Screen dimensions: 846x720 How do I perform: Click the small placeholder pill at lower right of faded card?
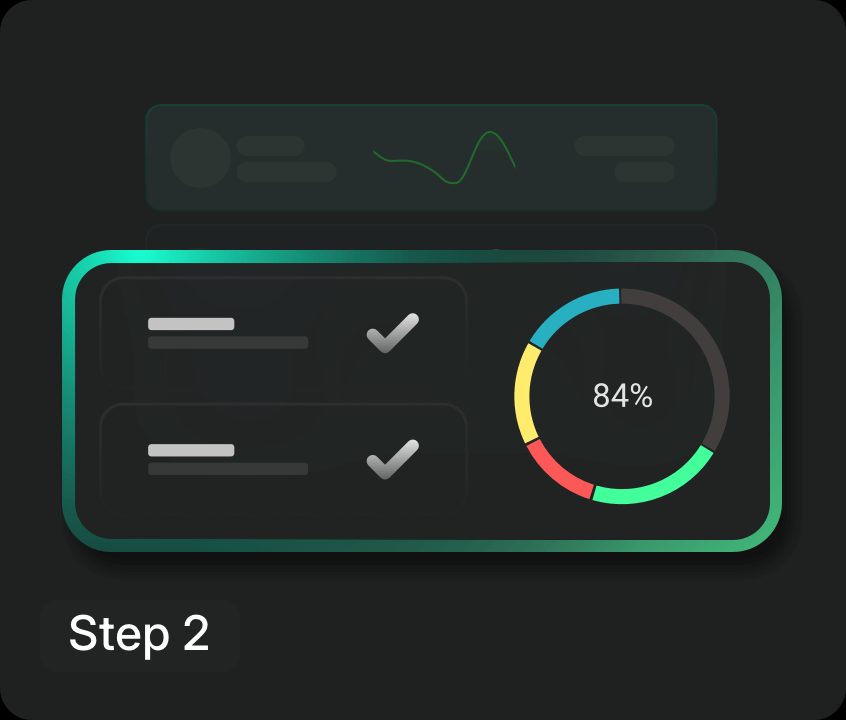[645, 172]
